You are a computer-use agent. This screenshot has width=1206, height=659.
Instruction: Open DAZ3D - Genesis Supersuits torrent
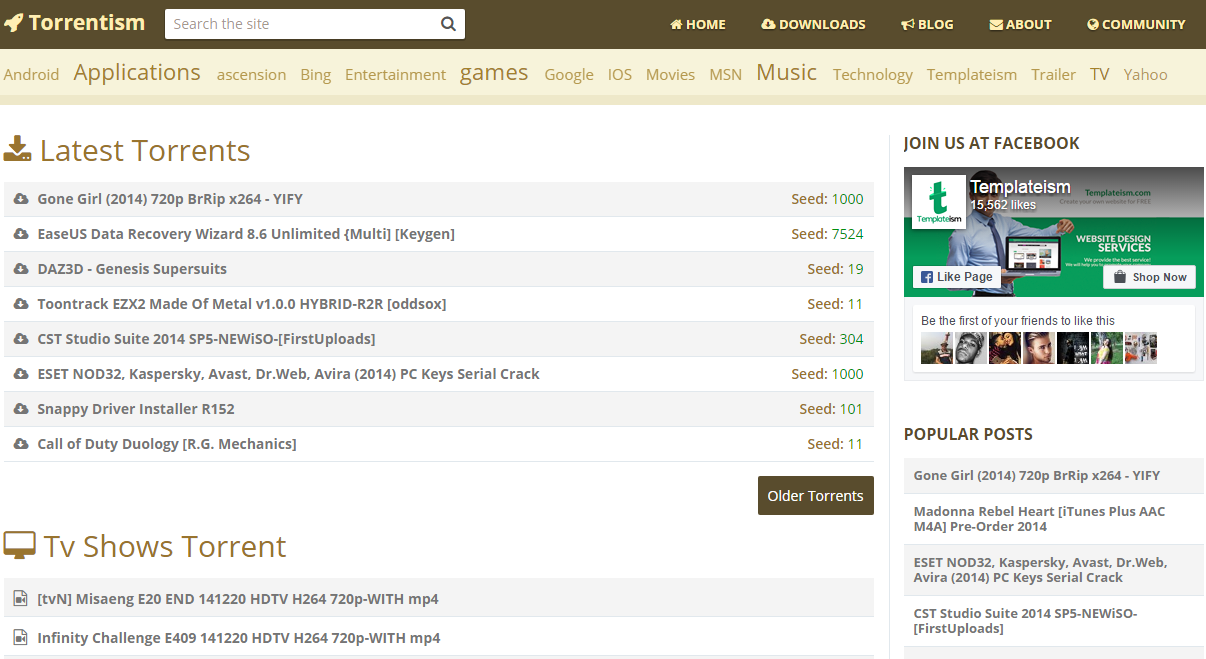tap(132, 269)
